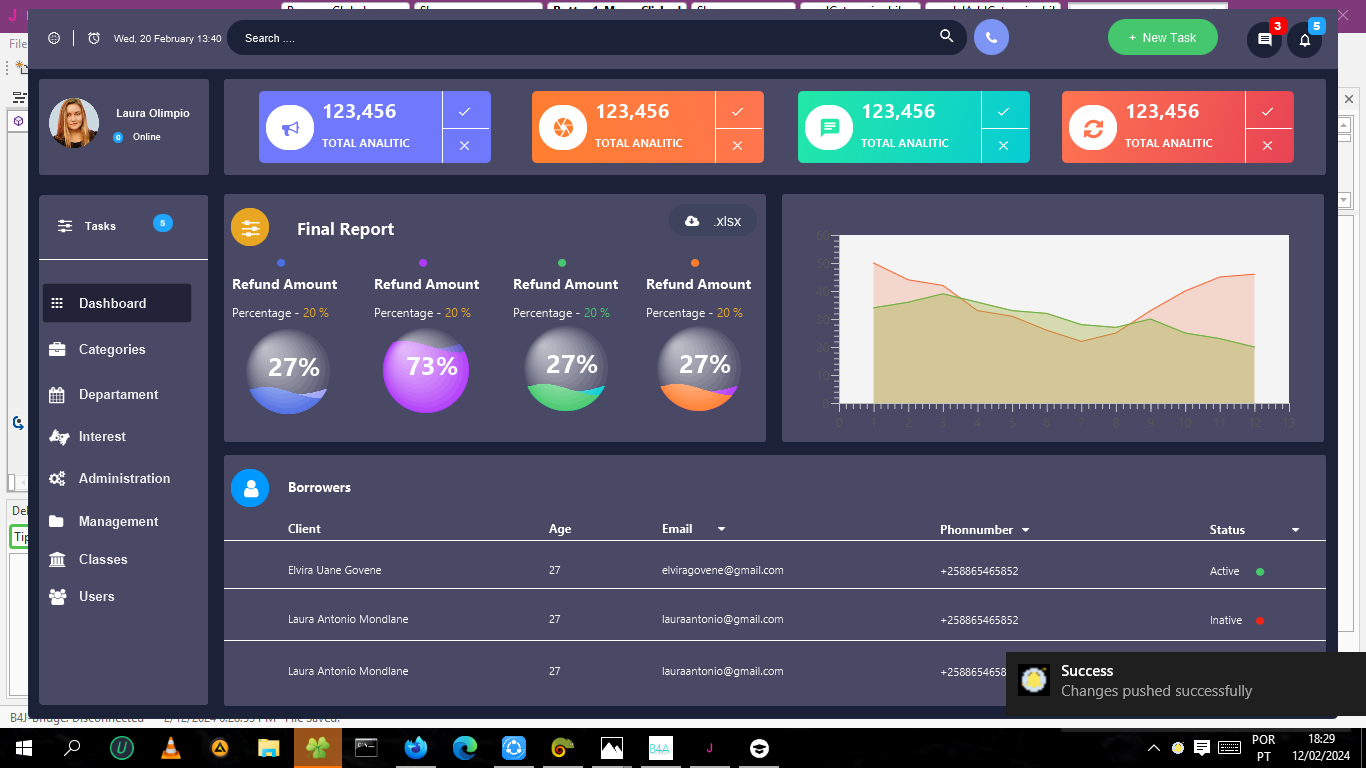Click the purple 73% gauge circle
Image resolution: width=1366 pixels, height=768 pixels.
[x=426, y=370]
